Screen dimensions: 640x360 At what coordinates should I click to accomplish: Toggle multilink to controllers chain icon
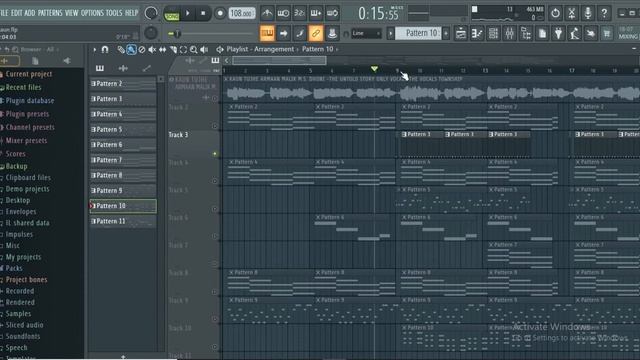(316, 33)
